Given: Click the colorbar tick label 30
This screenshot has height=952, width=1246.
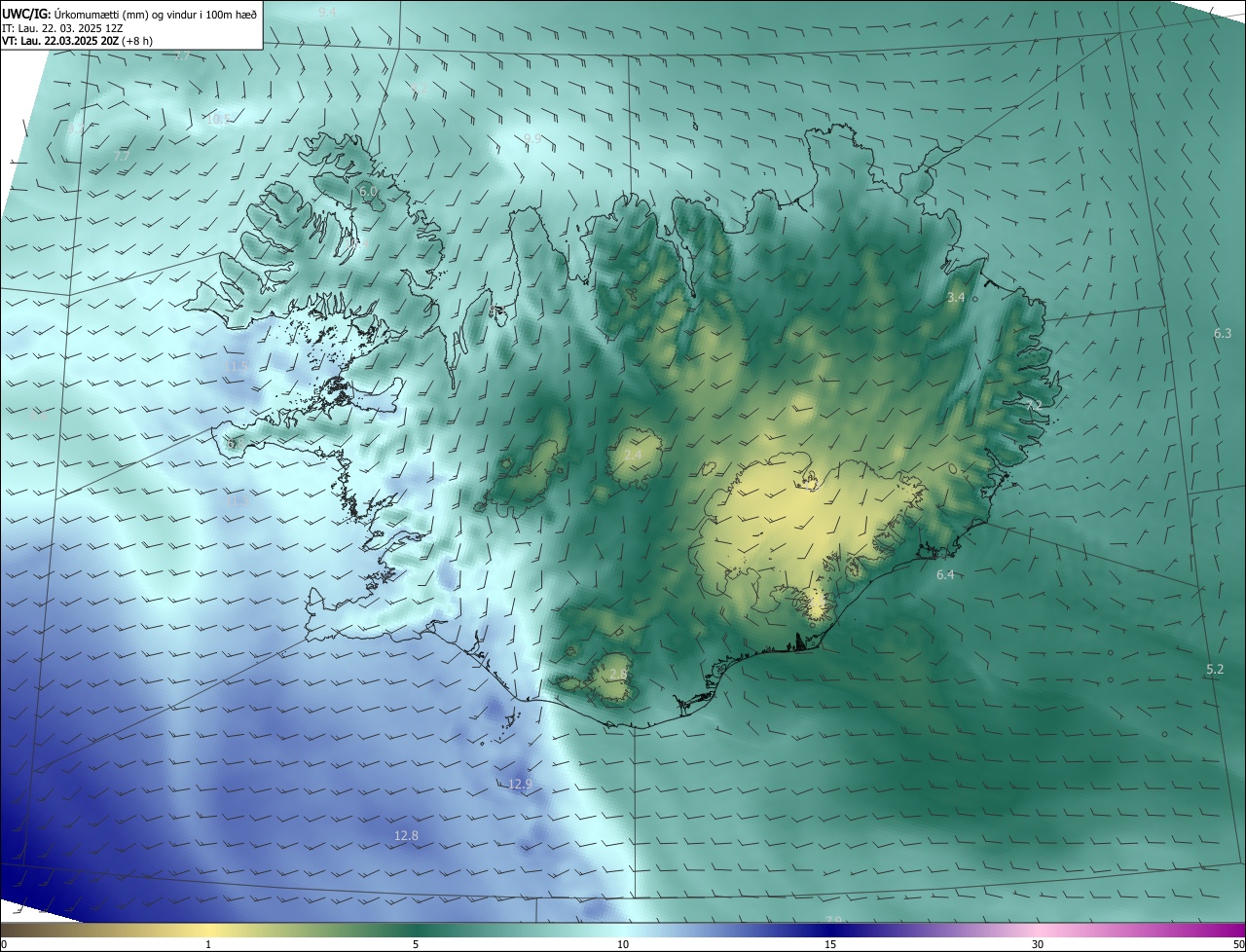Looking at the screenshot, I should point(1038,944).
